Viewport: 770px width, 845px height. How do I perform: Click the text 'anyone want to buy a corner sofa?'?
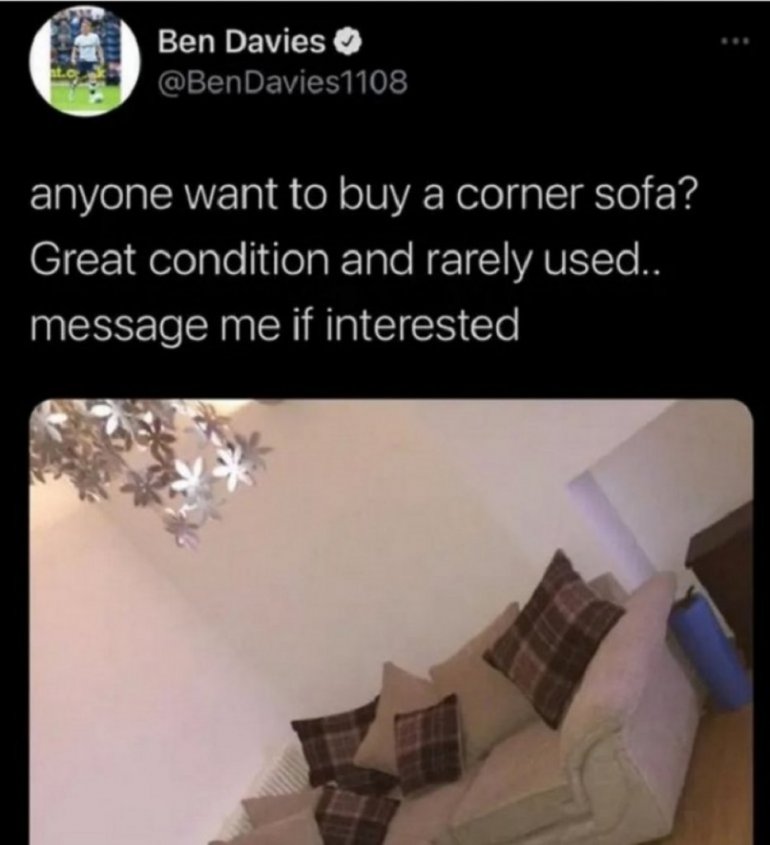pyautogui.click(x=364, y=198)
